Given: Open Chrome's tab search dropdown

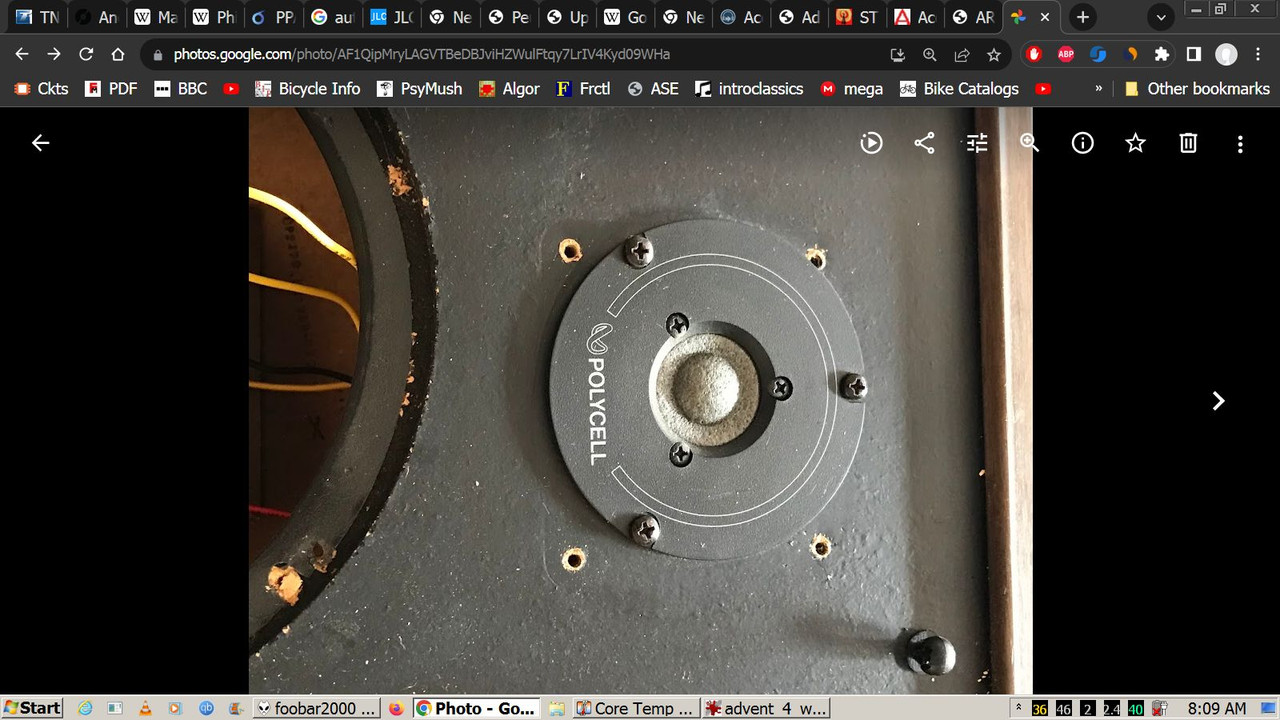Looking at the screenshot, I should tap(1160, 17).
